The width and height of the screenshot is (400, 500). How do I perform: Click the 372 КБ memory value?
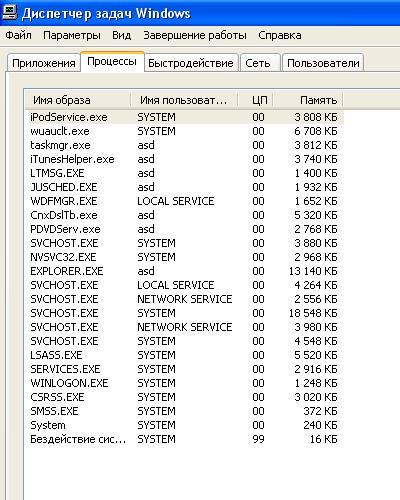coord(320,411)
